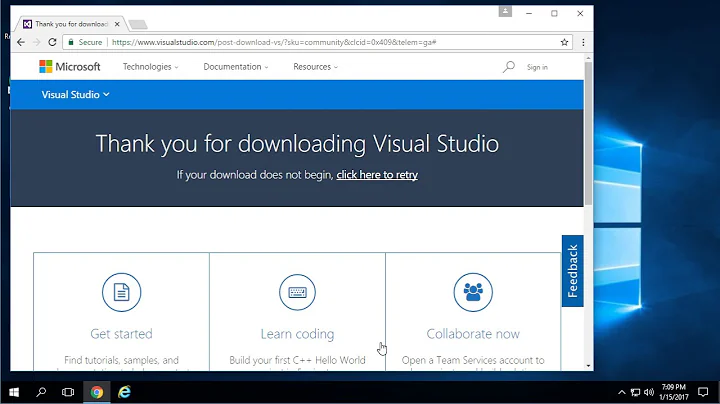The width and height of the screenshot is (720, 404).
Task: Select the Thank you for download tab
Action: click(72, 24)
